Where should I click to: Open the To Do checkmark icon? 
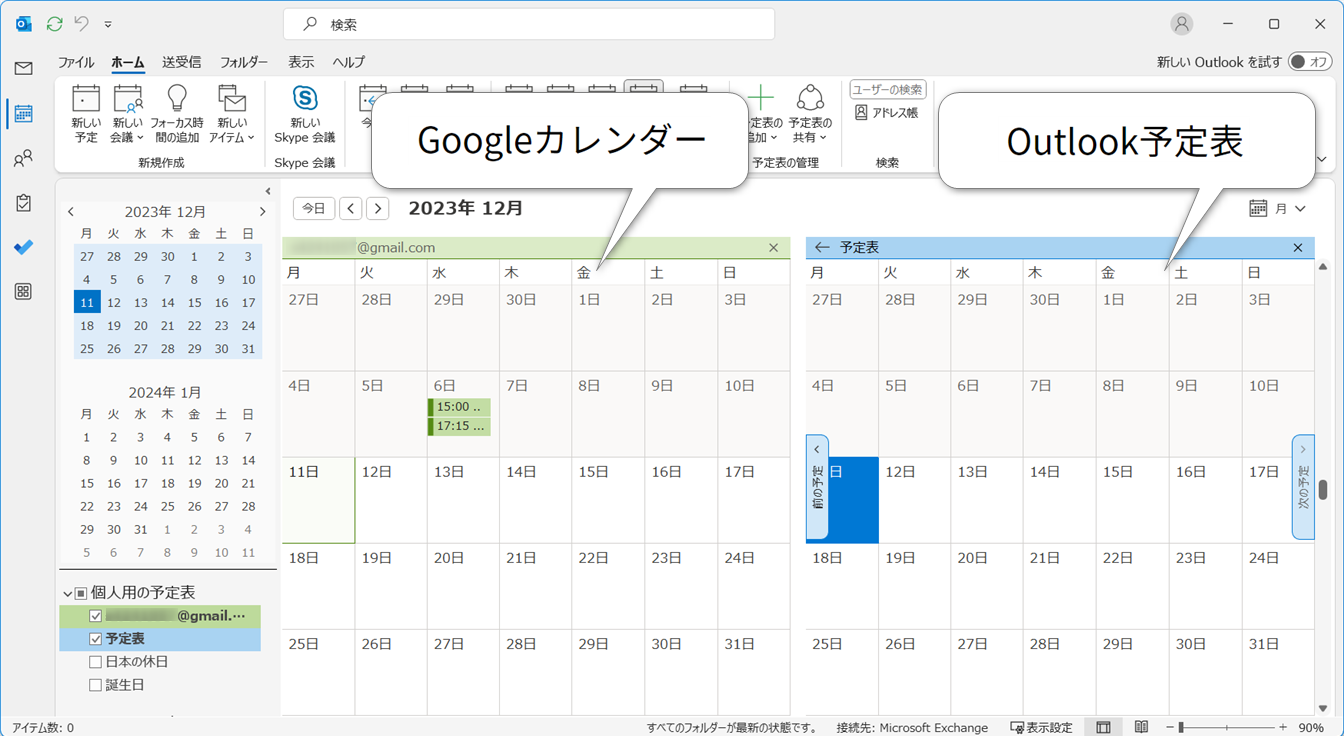[x=23, y=247]
